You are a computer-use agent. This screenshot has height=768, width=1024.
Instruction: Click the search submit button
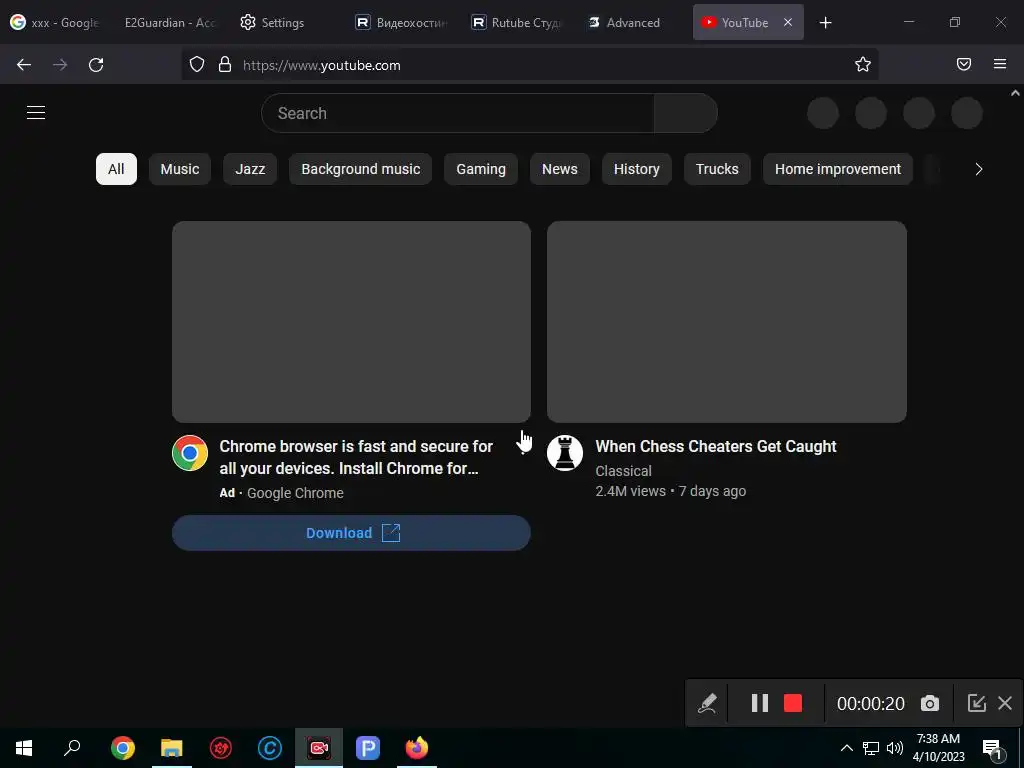pos(686,113)
